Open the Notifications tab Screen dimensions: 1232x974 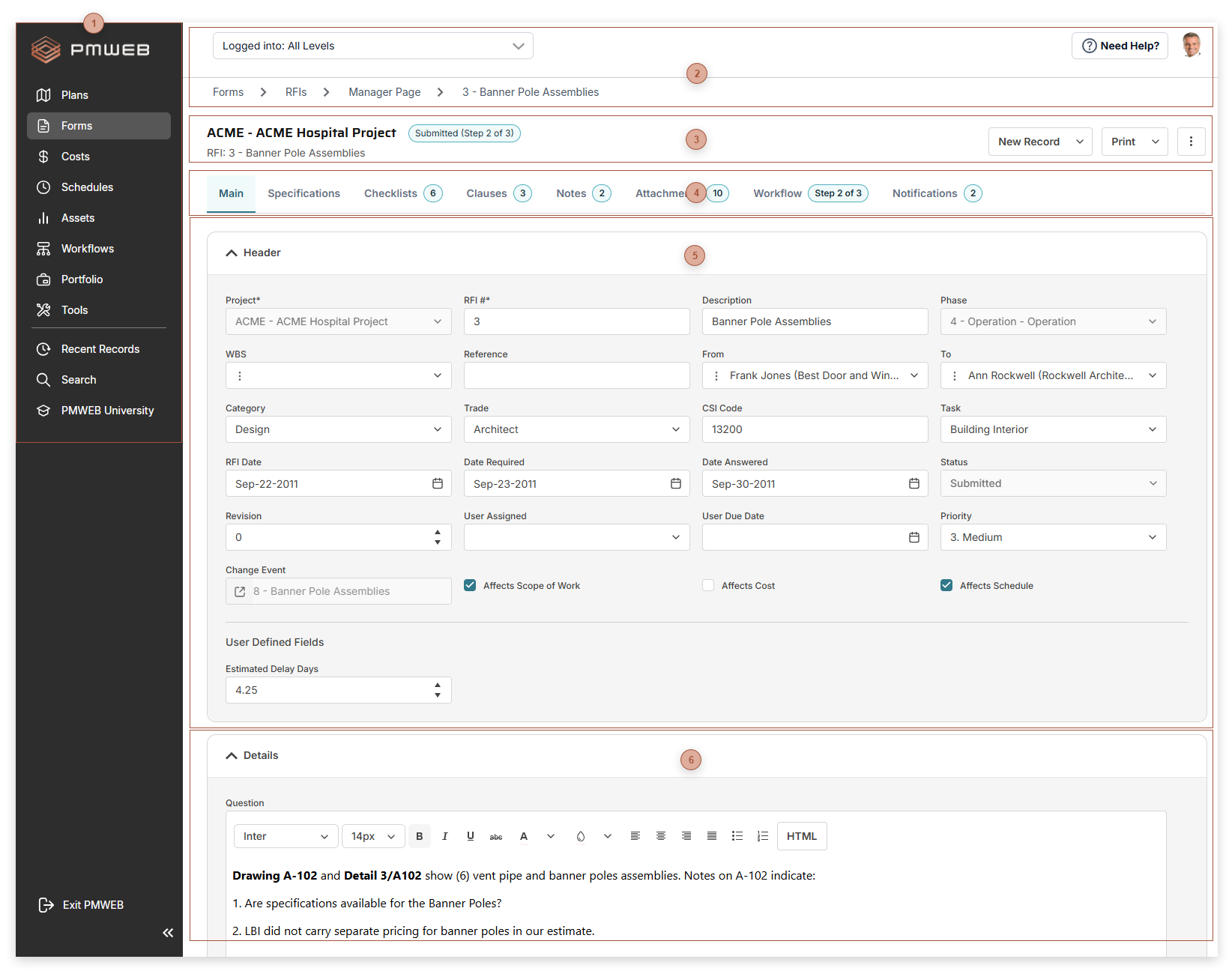pos(924,193)
